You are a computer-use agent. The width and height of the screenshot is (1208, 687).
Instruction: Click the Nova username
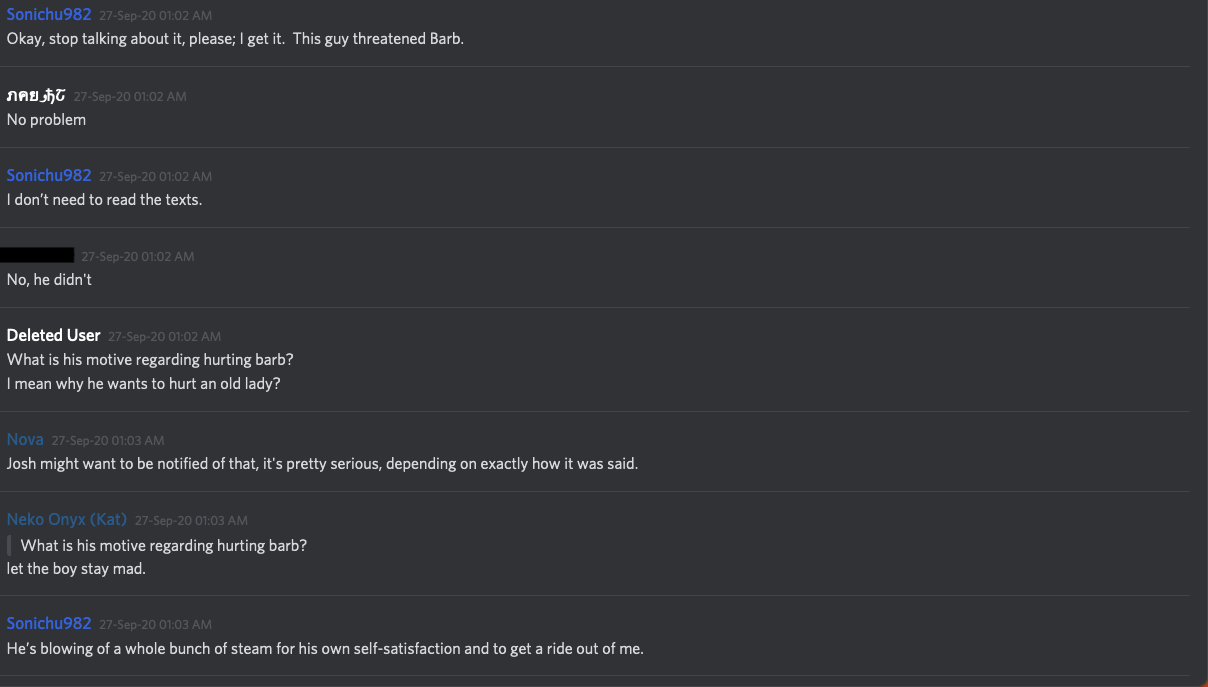coord(25,439)
